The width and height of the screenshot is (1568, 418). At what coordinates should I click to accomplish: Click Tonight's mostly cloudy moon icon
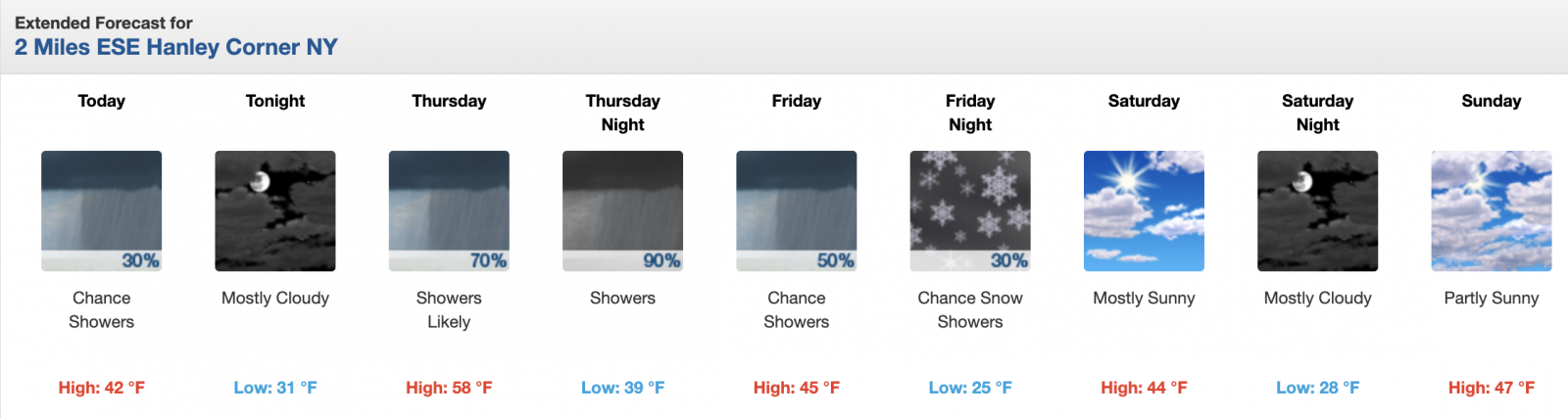pos(275,210)
